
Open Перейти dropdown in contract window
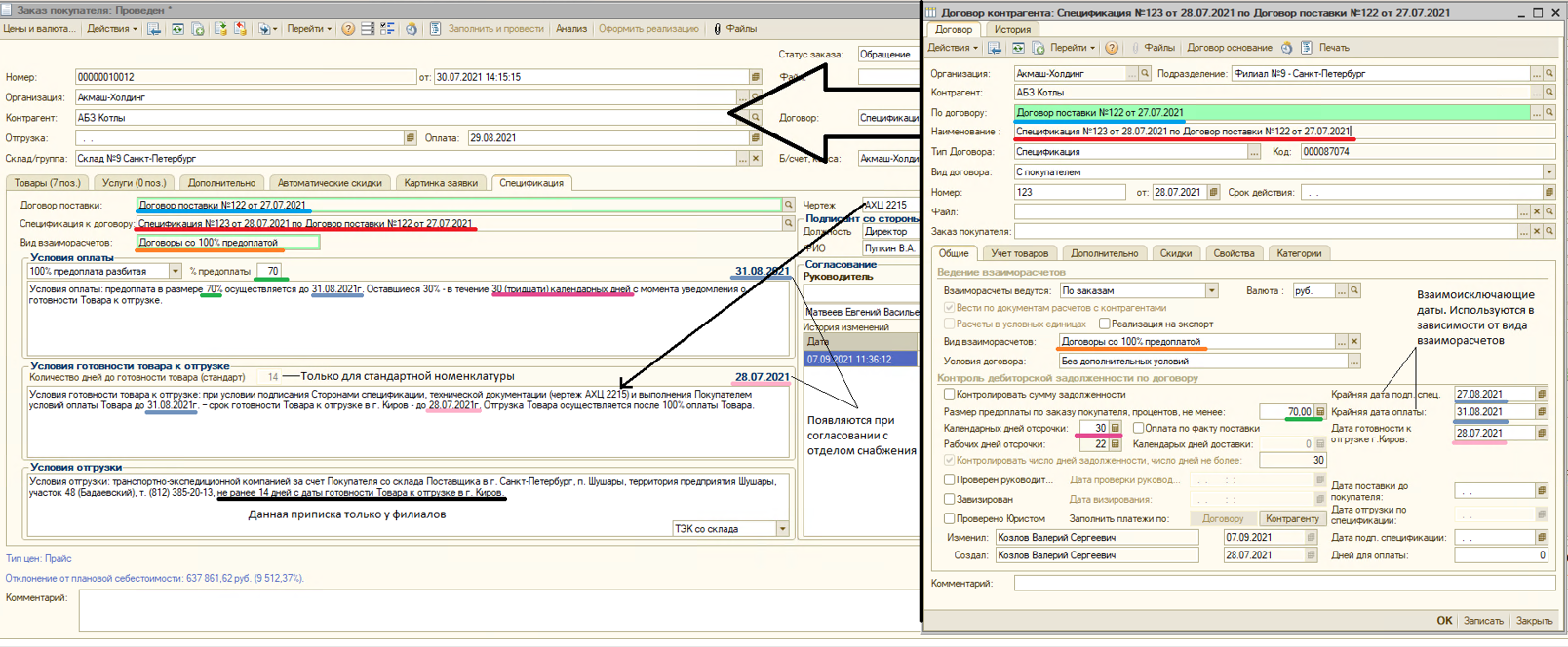pos(1073,48)
